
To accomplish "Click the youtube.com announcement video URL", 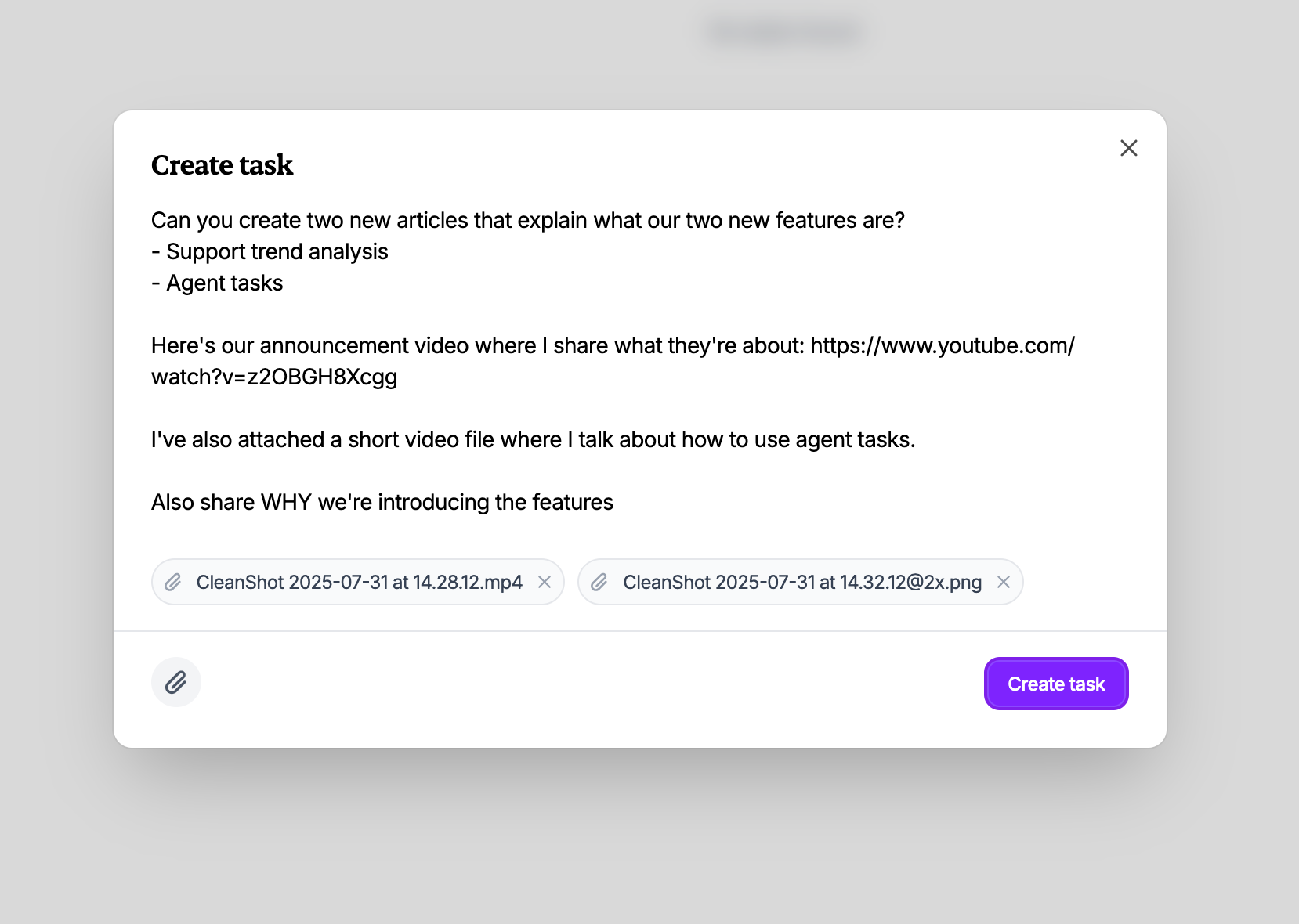I will point(942,345).
